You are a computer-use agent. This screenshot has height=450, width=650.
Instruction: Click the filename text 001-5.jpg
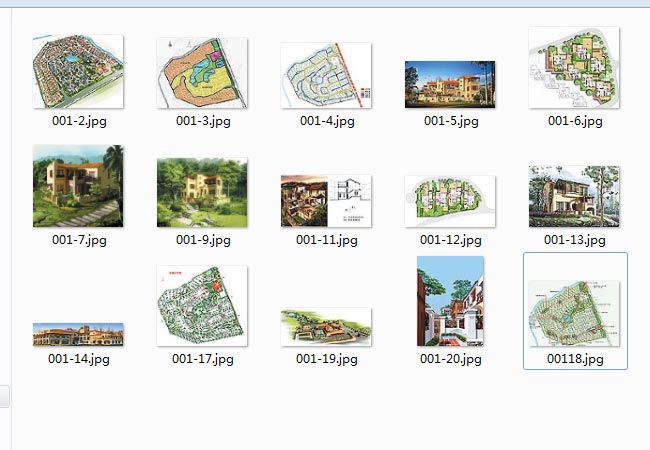(451, 121)
